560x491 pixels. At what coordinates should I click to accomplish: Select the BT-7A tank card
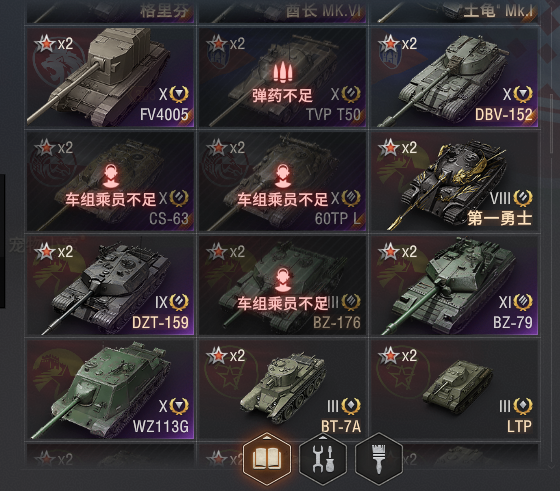click(x=282, y=389)
